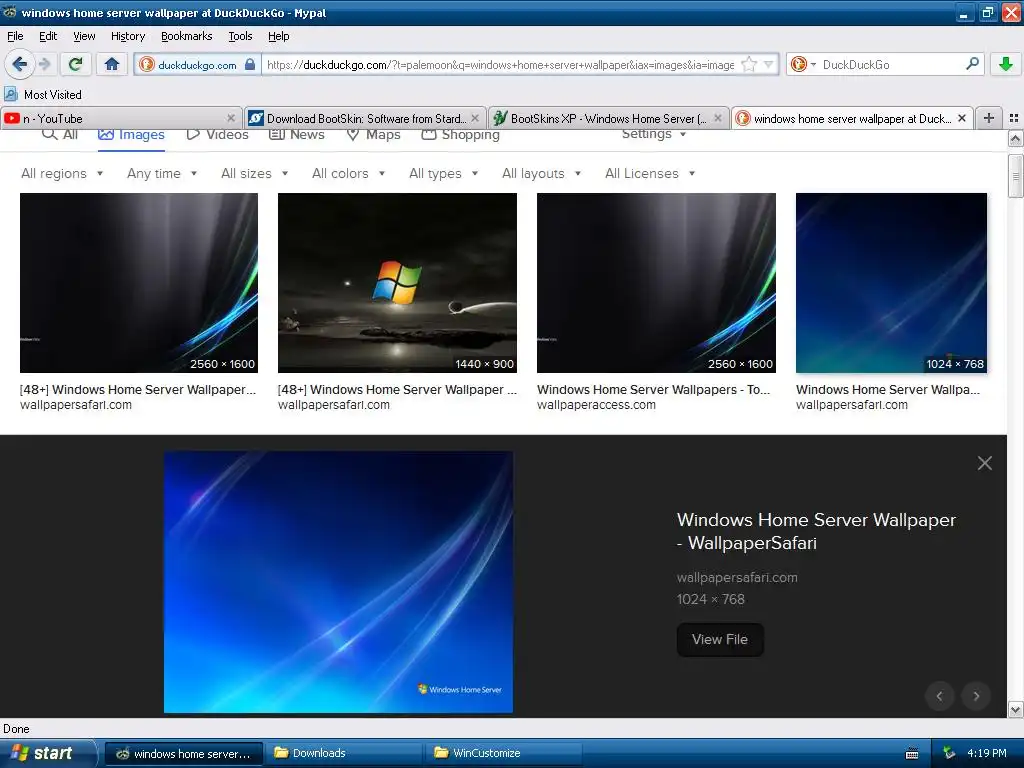Close the image detail panel
The height and width of the screenshot is (768, 1024).
coord(985,464)
